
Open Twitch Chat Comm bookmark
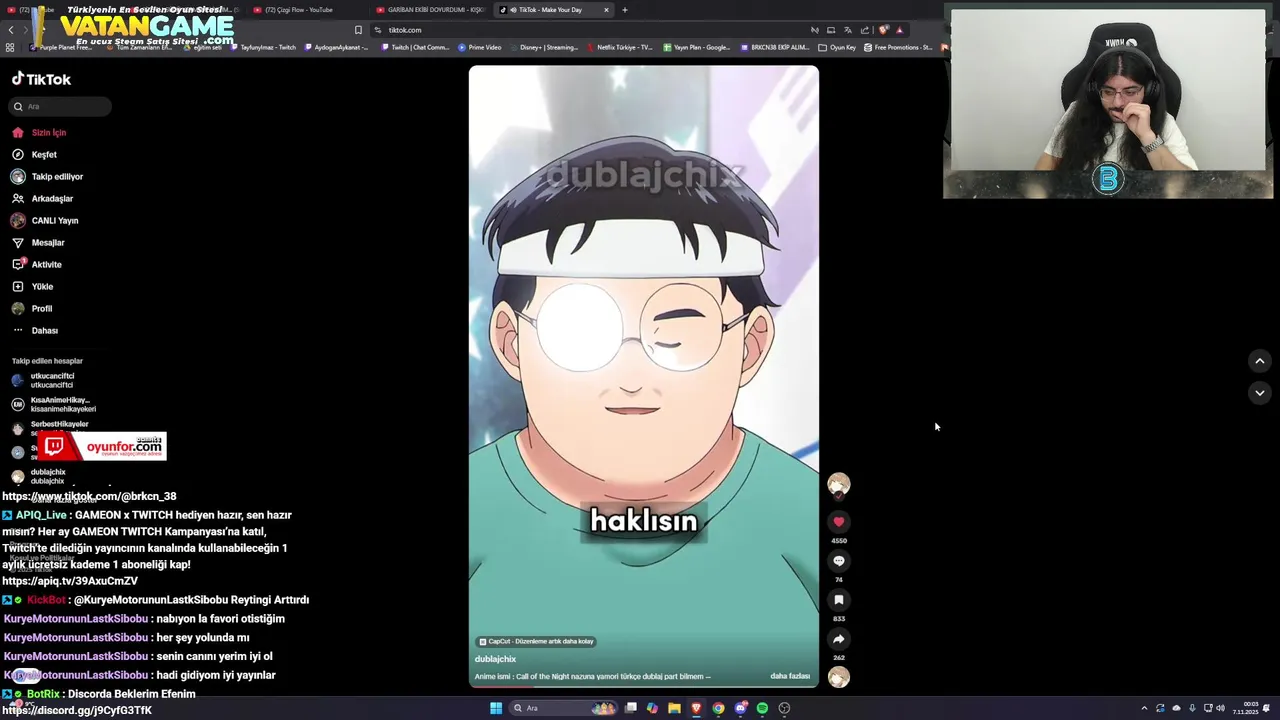pyautogui.click(x=415, y=47)
